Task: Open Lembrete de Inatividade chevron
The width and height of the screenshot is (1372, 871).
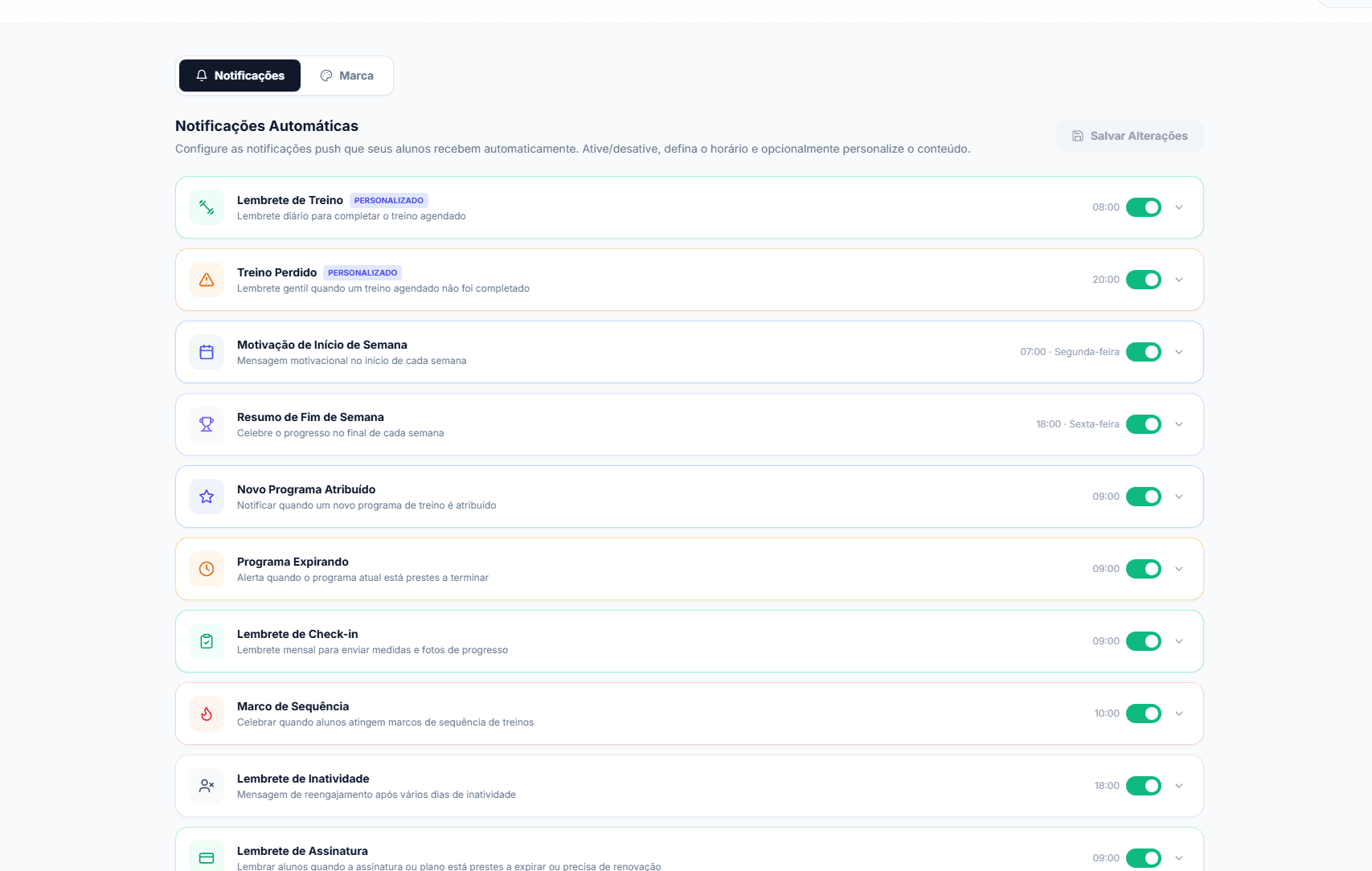Action: point(1179,786)
